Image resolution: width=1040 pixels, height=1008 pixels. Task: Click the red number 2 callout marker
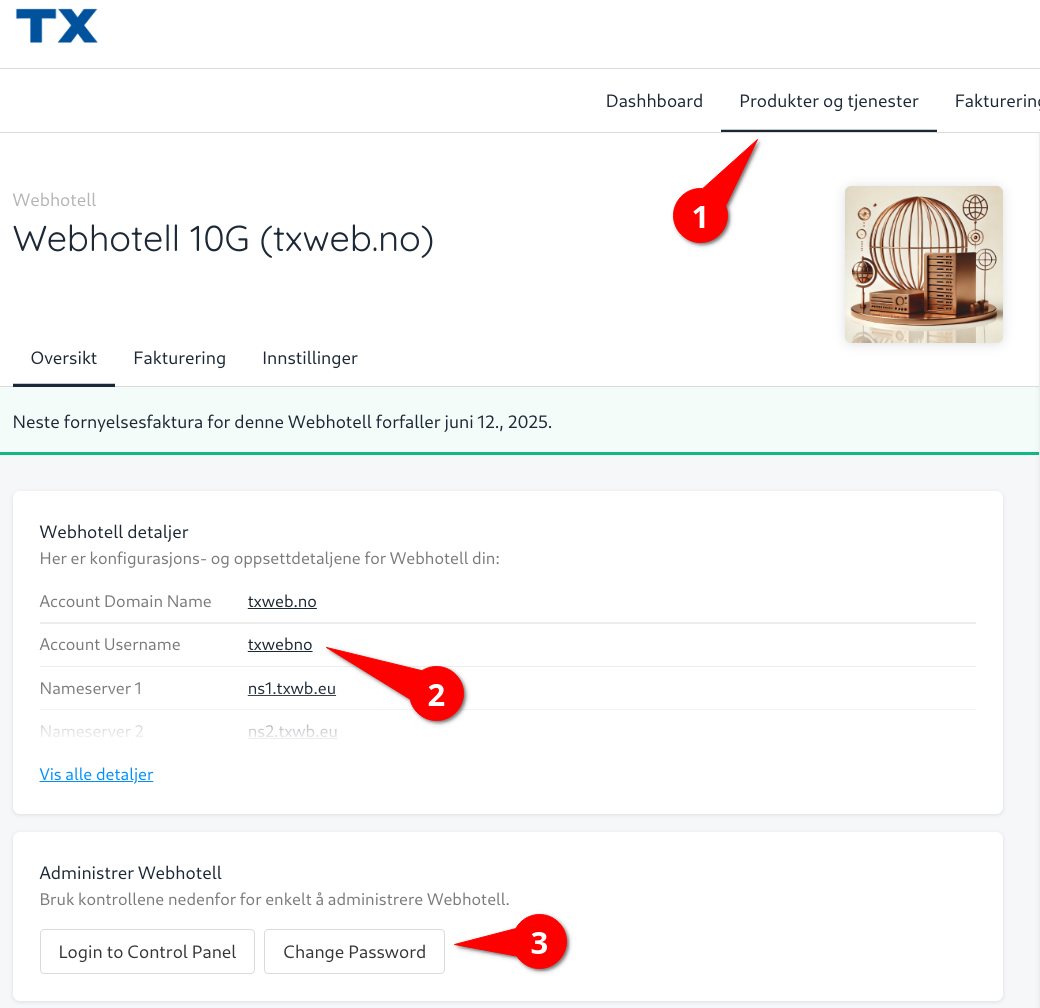click(x=436, y=694)
